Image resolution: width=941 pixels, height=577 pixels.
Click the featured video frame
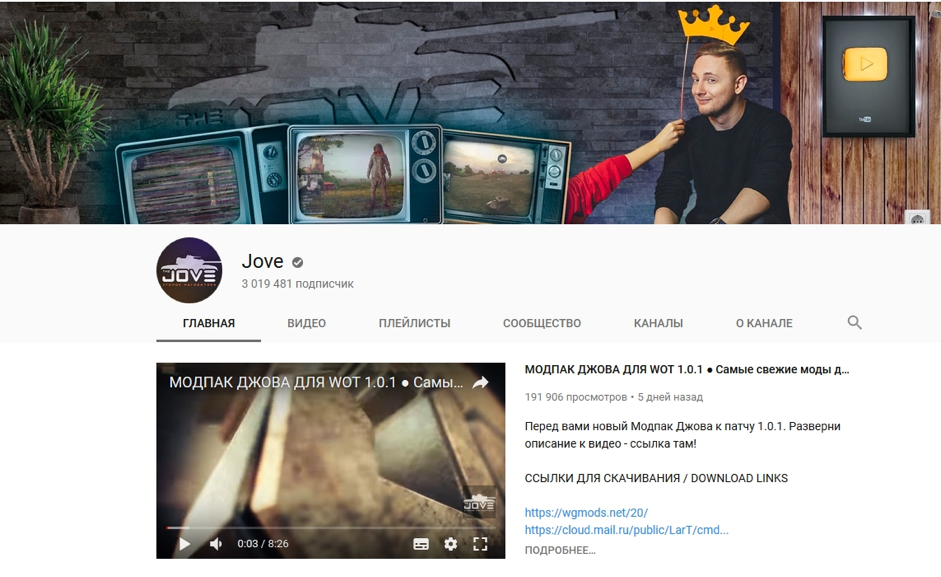coord(331,461)
